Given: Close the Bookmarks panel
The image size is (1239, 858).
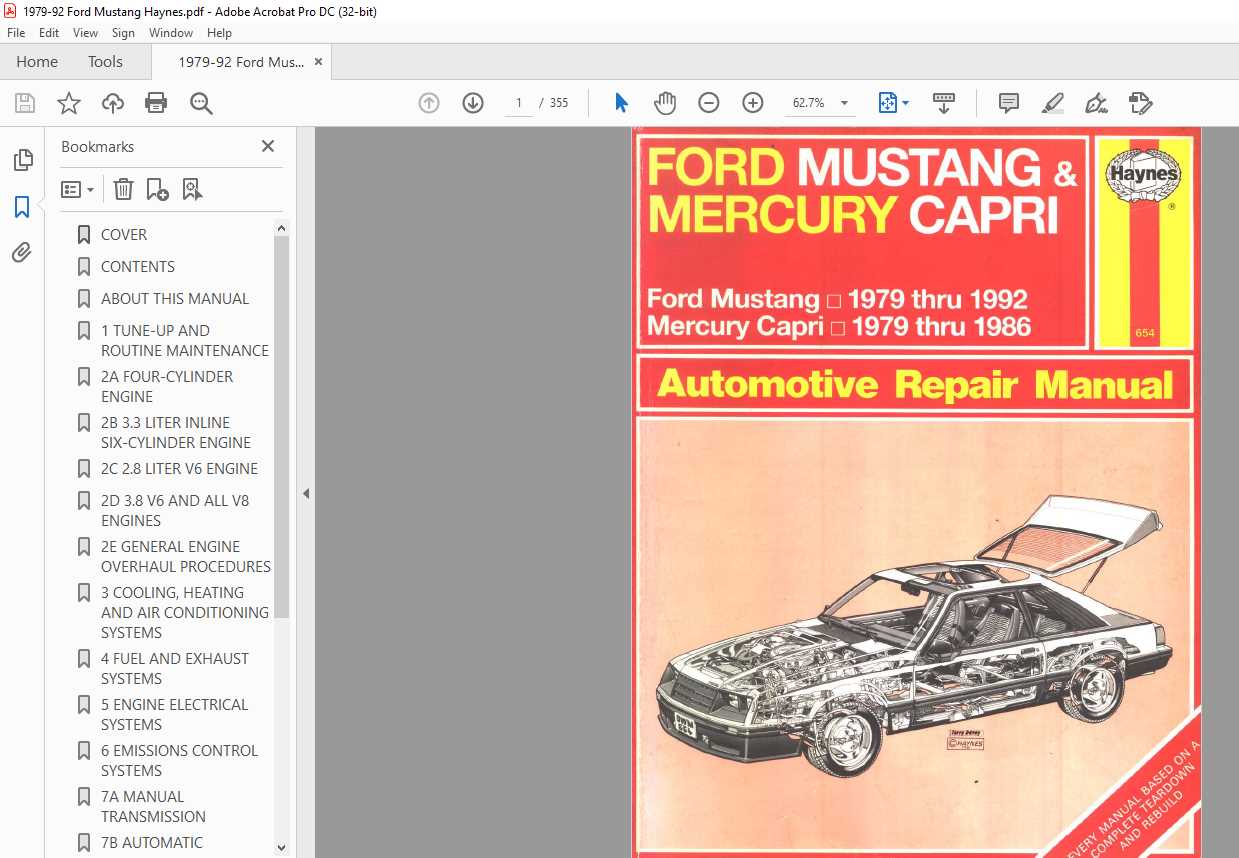Looking at the screenshot, I should coord(268,146).
